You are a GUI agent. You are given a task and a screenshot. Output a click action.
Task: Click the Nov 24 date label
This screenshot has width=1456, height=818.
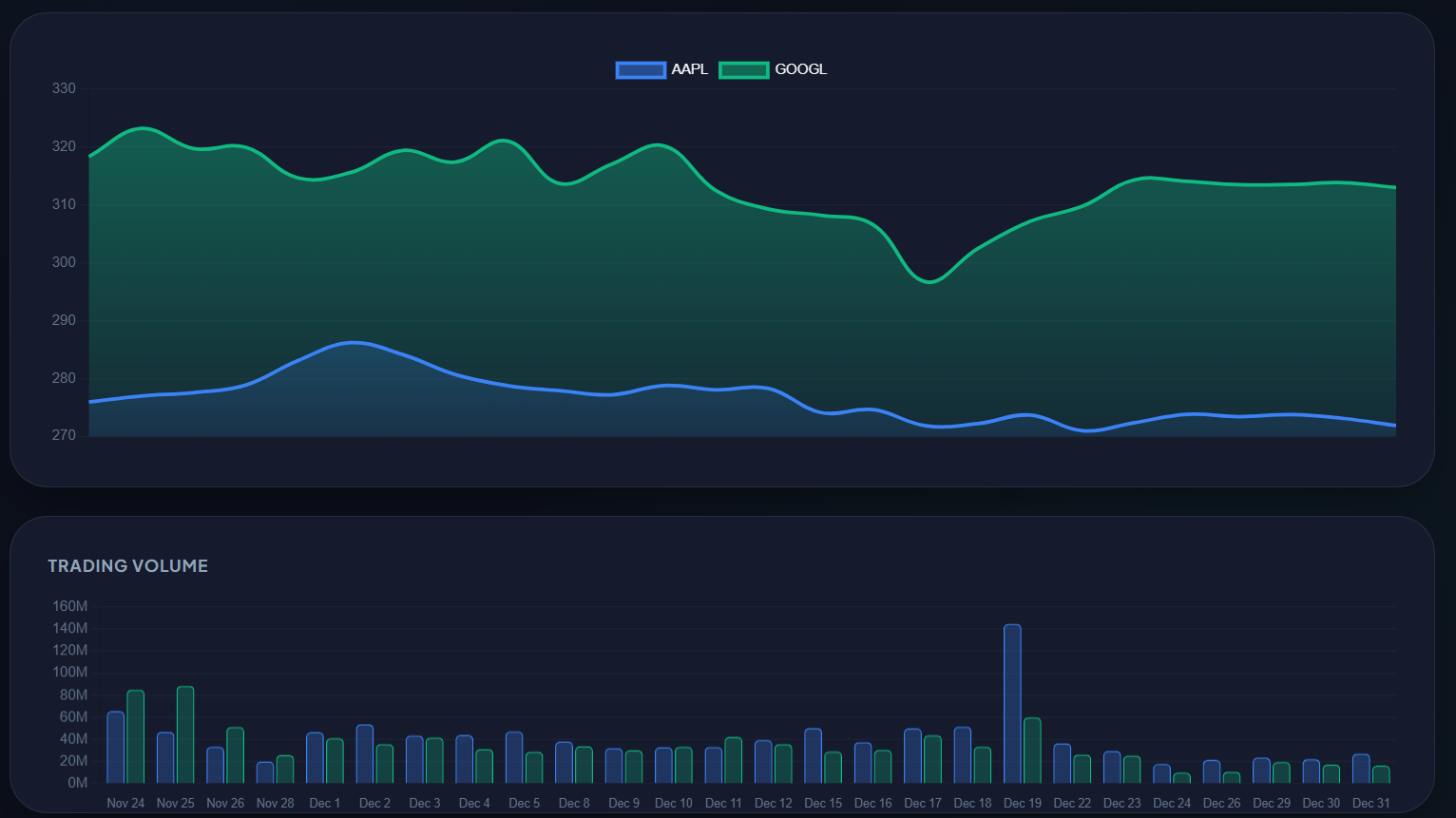[x=125, y=803]
